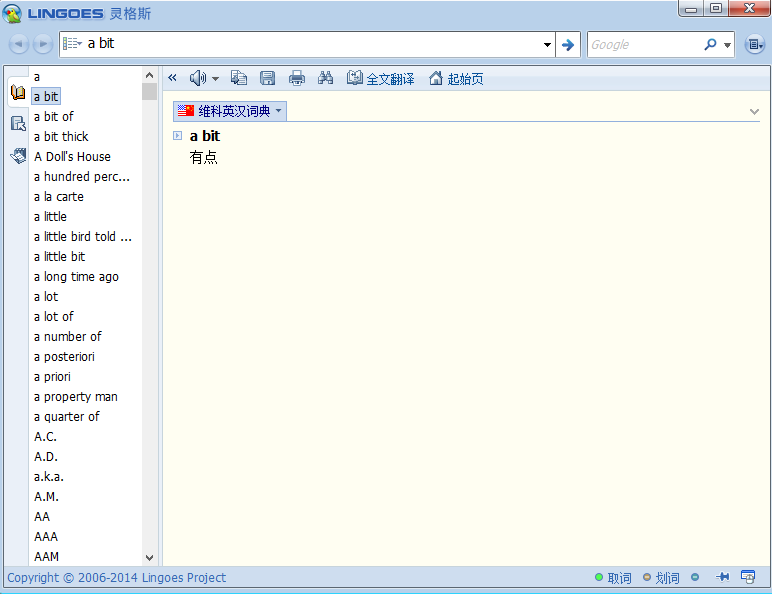Expand the a bit entry triangle
This screenshot has height=594, width=772.
[x=177, y=136]
